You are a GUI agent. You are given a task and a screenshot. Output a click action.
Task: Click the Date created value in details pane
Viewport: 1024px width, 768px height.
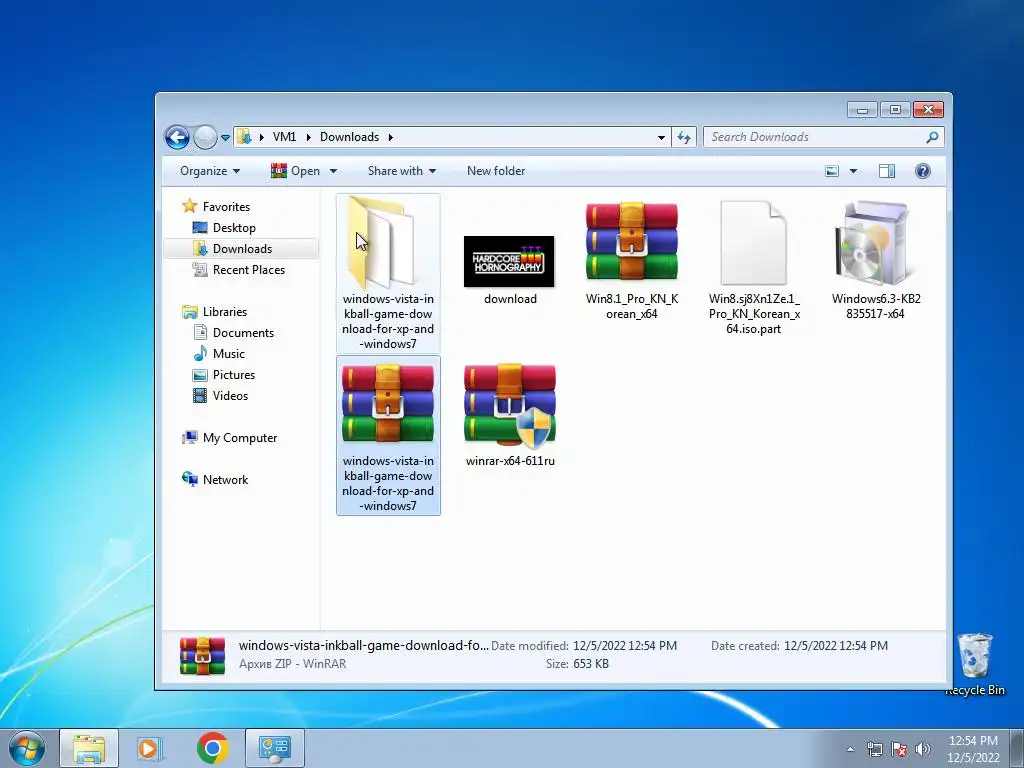tap(836, 646)
